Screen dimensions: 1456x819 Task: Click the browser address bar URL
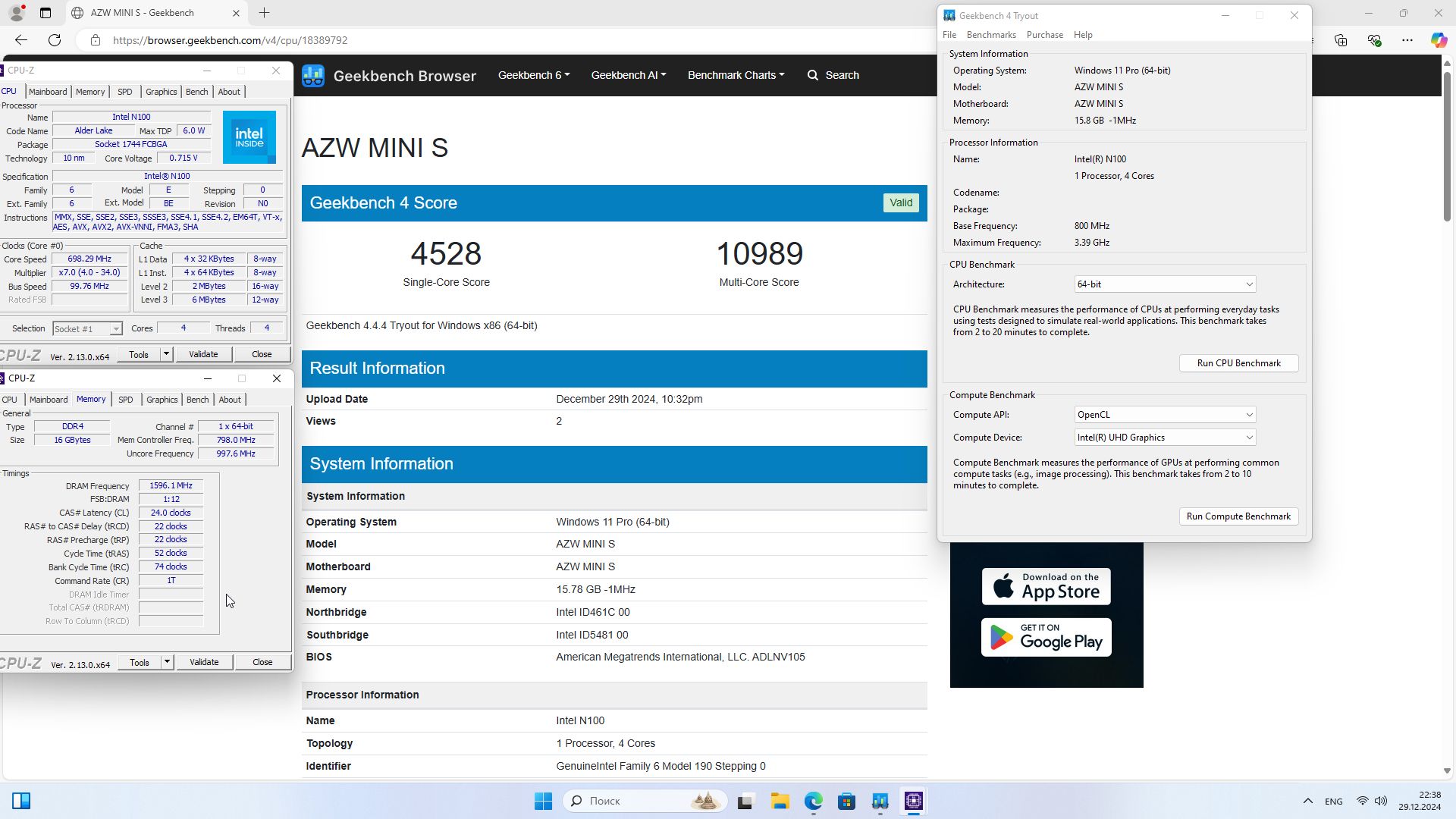[x=230, y=40]
